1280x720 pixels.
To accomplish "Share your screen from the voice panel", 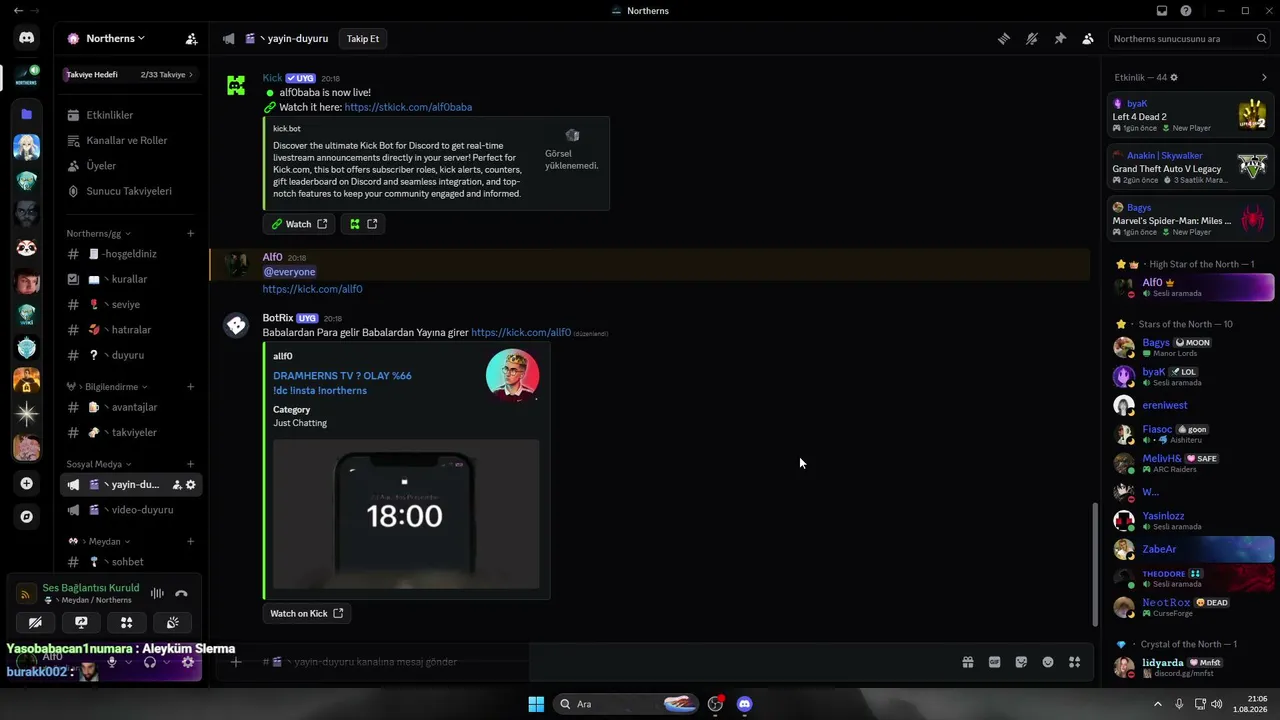I will click(x=81, y=622).
